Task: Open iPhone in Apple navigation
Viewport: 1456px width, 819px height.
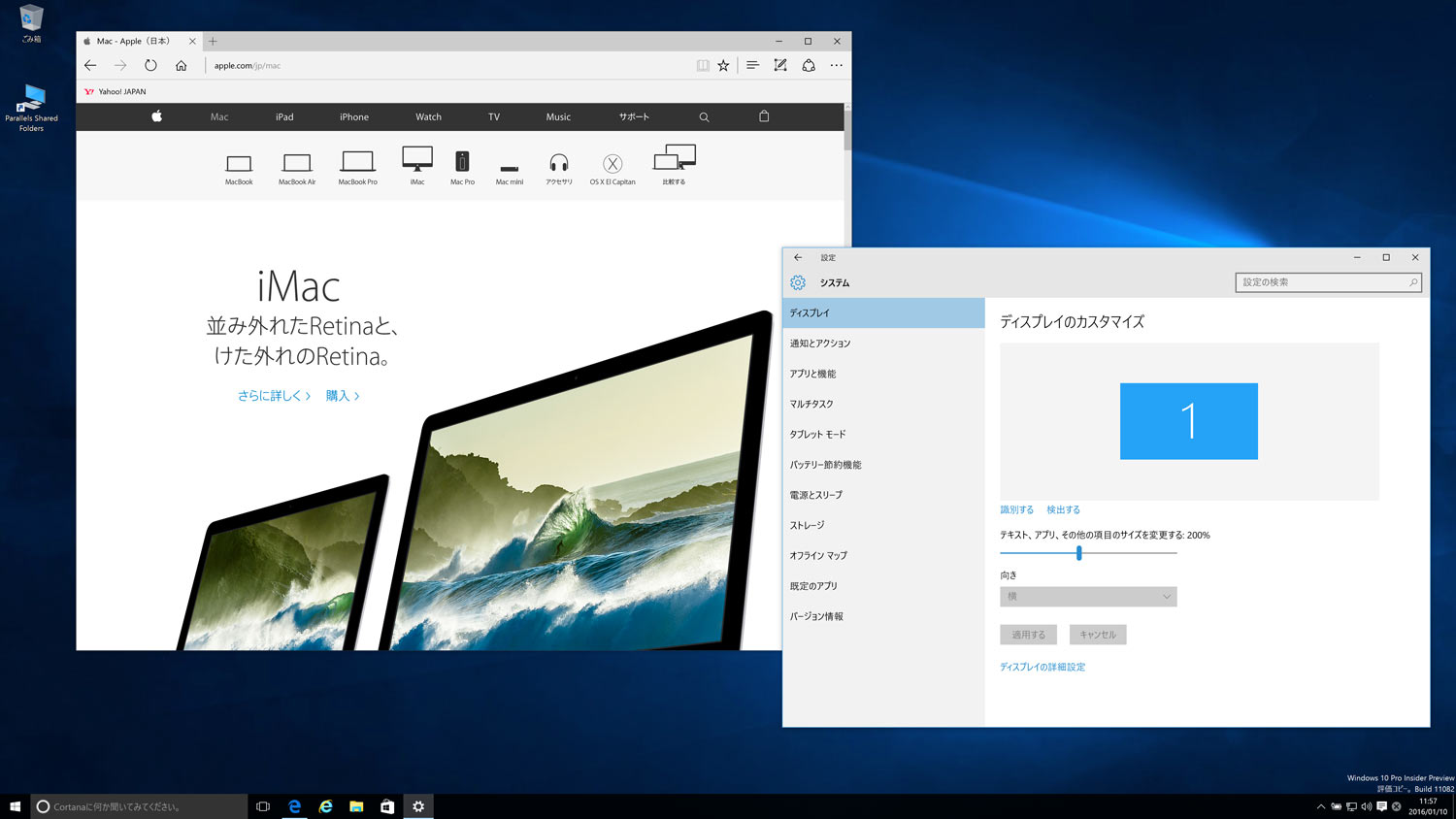Action: [x=354, y=116]
